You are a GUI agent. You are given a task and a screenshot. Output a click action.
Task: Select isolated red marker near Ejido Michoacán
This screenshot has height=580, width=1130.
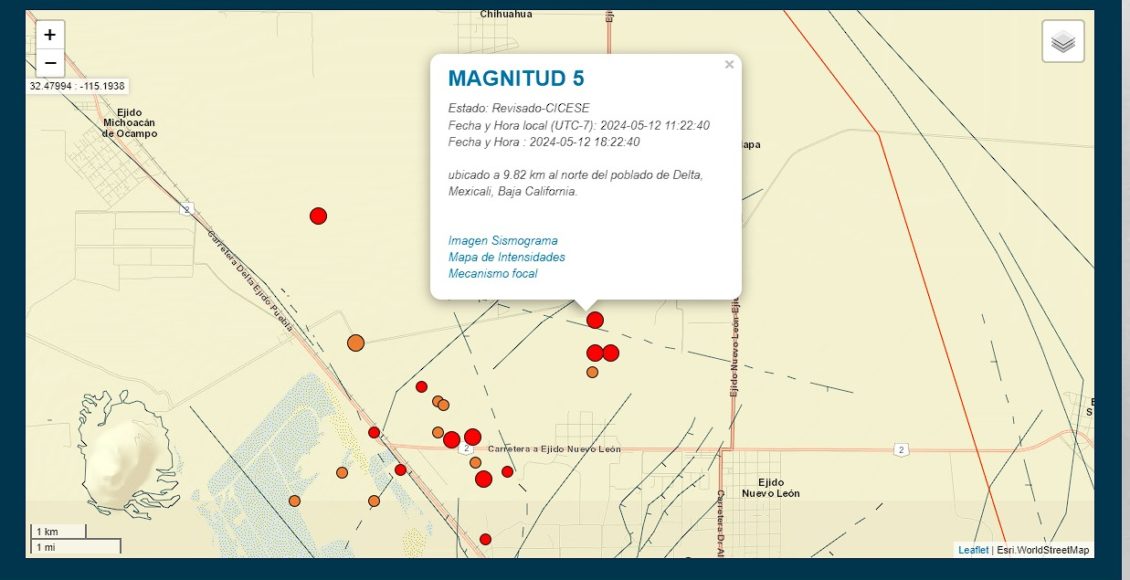(x=318, y=215)
